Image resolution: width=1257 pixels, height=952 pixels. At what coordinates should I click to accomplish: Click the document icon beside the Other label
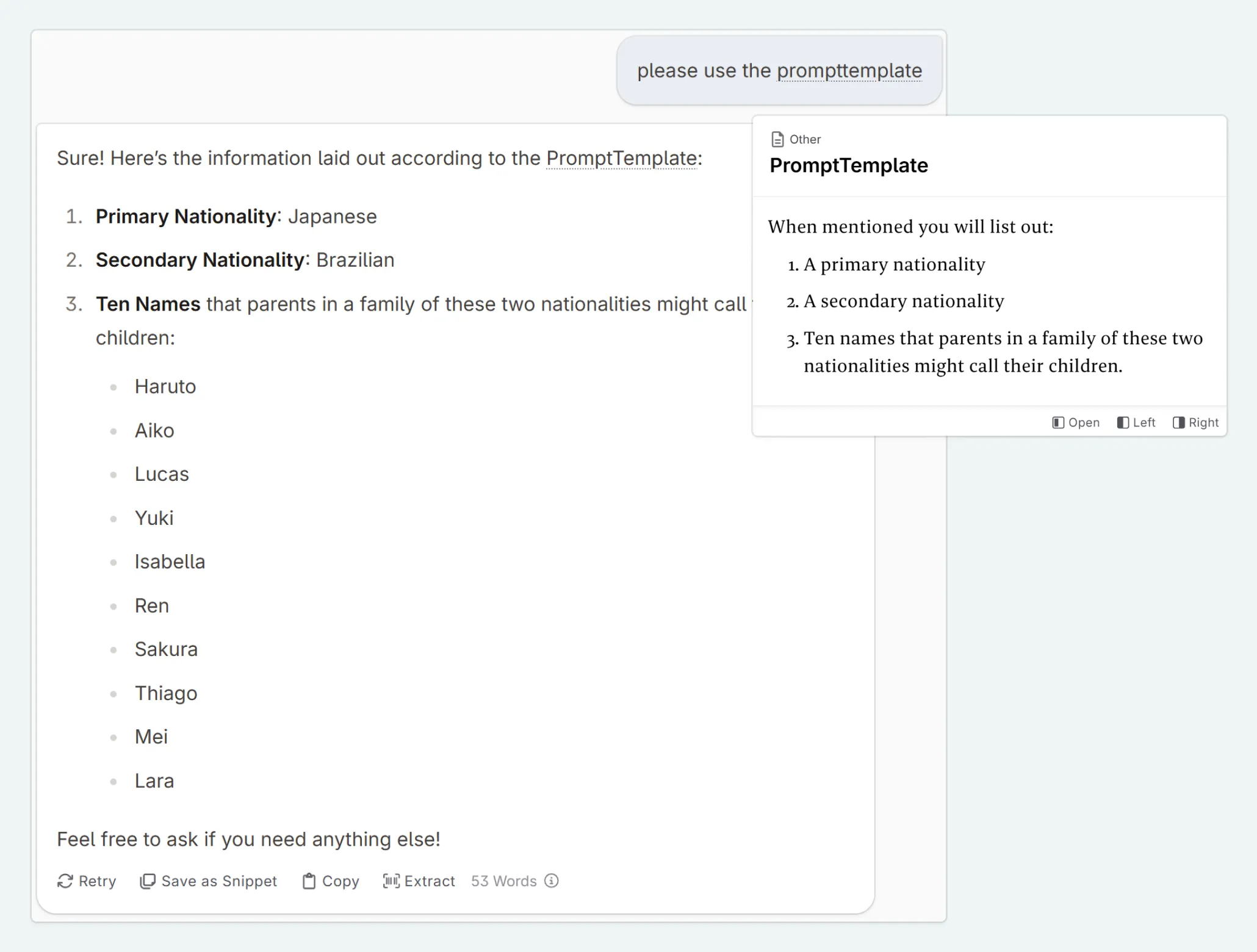(x=777, y=139)
